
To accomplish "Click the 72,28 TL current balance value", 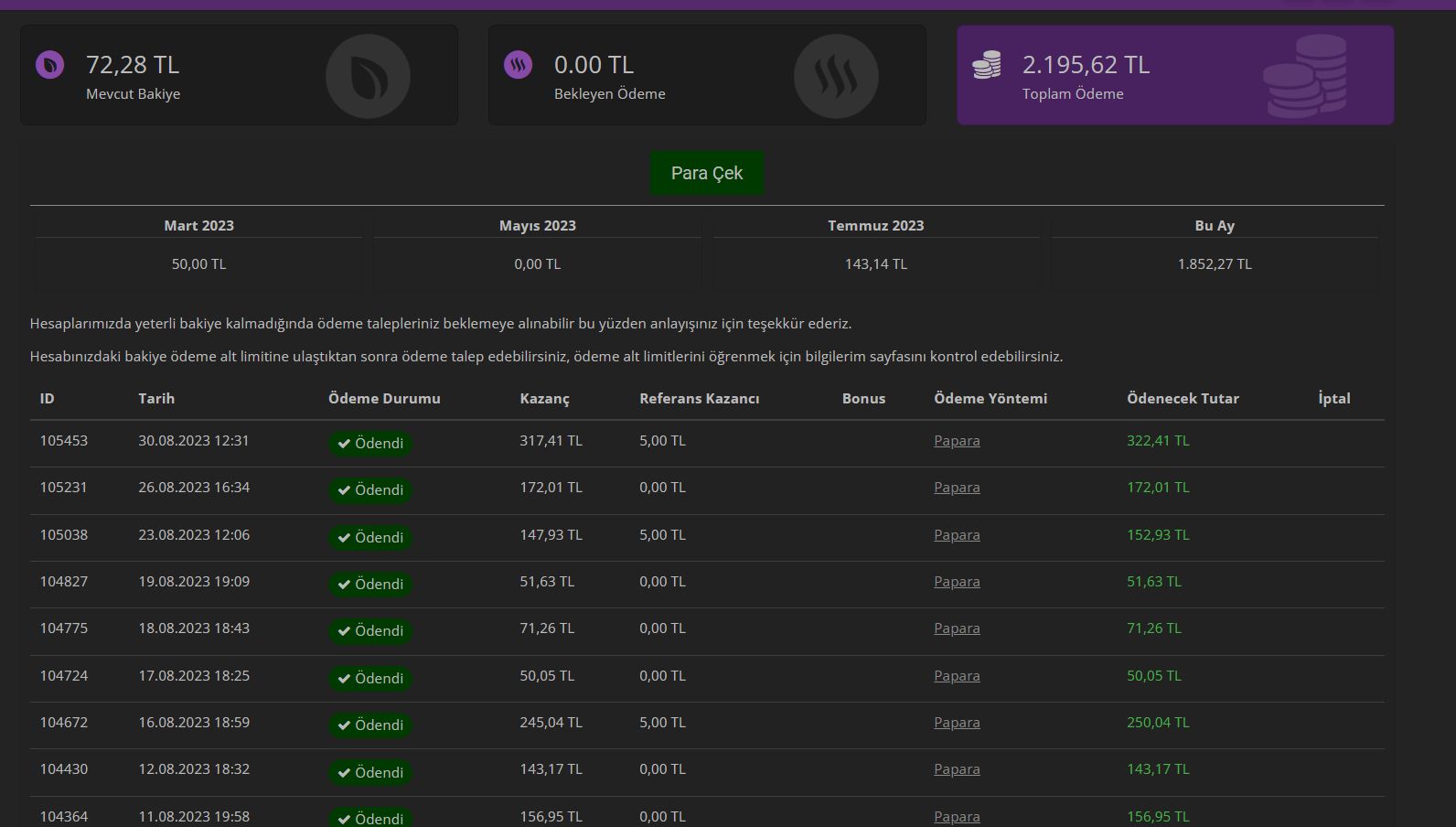I will 133,65.
